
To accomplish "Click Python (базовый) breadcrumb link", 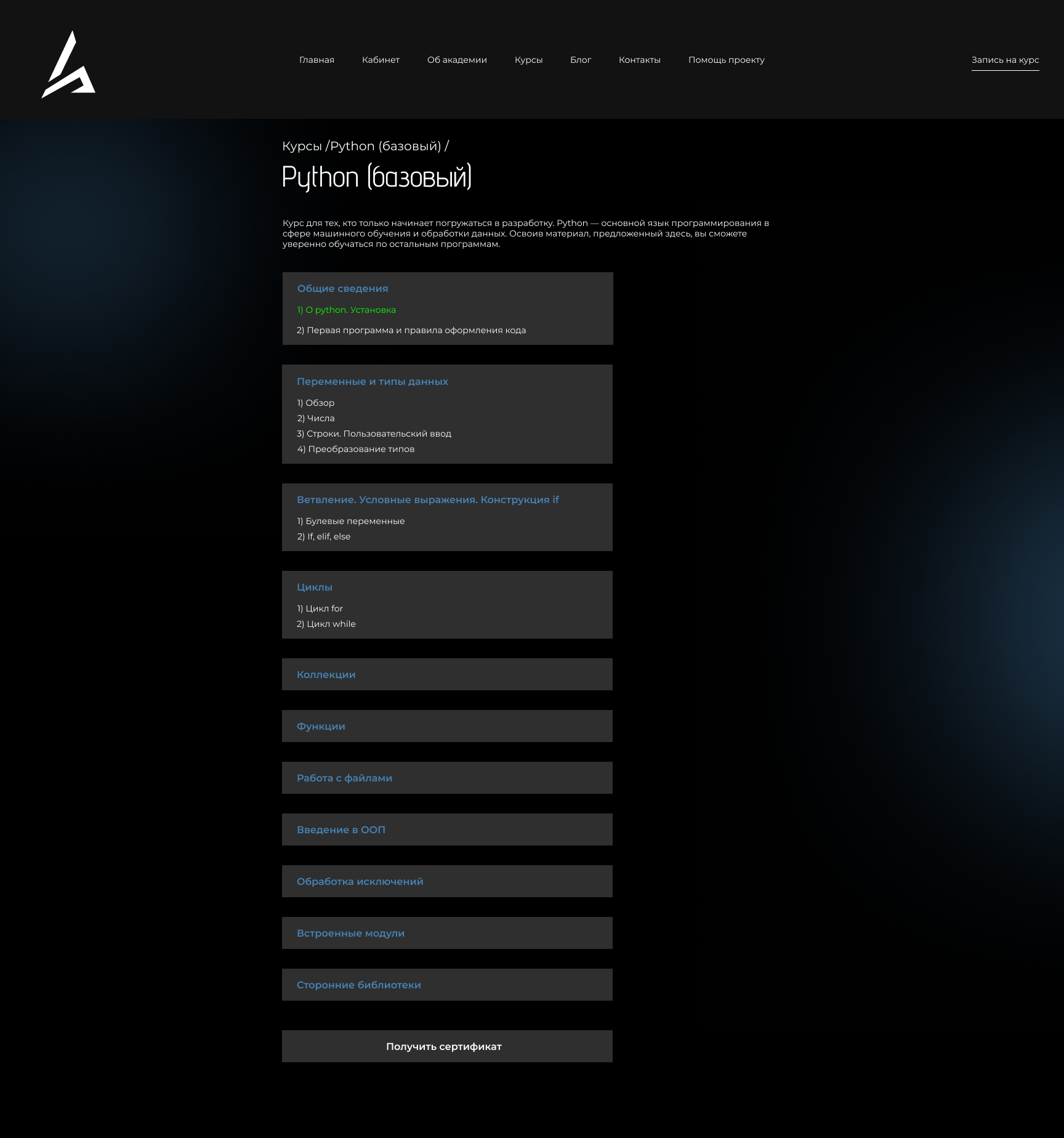I will (385, 146).
